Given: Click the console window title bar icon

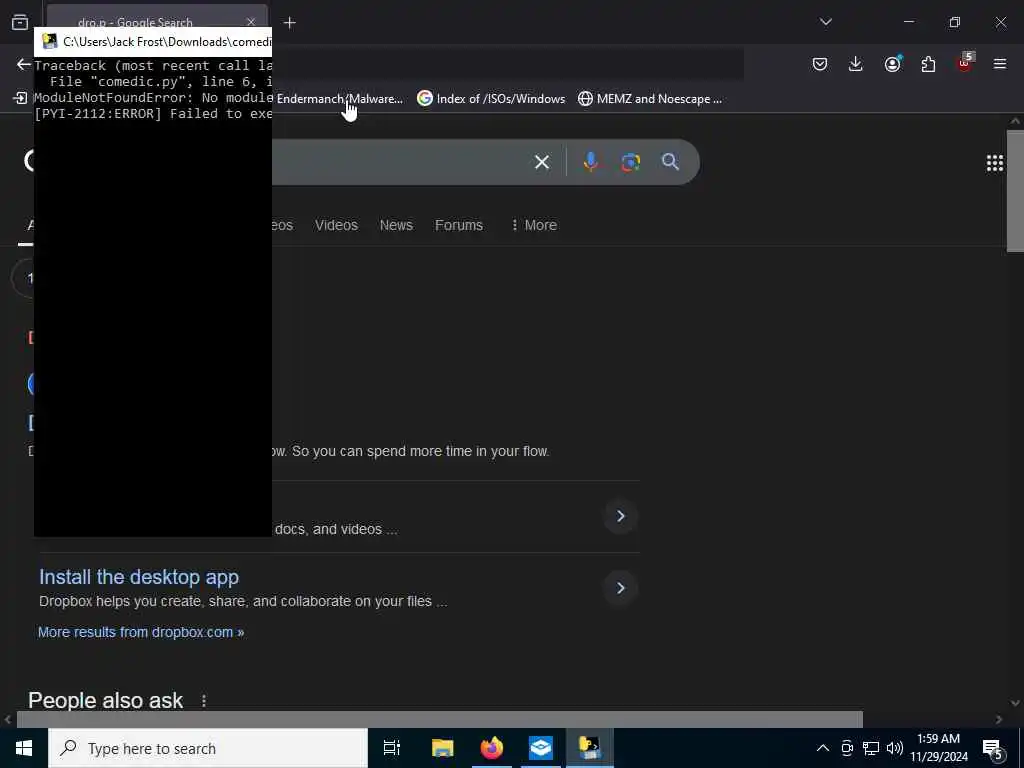Looking at the screenshot, I should [50, 42].
